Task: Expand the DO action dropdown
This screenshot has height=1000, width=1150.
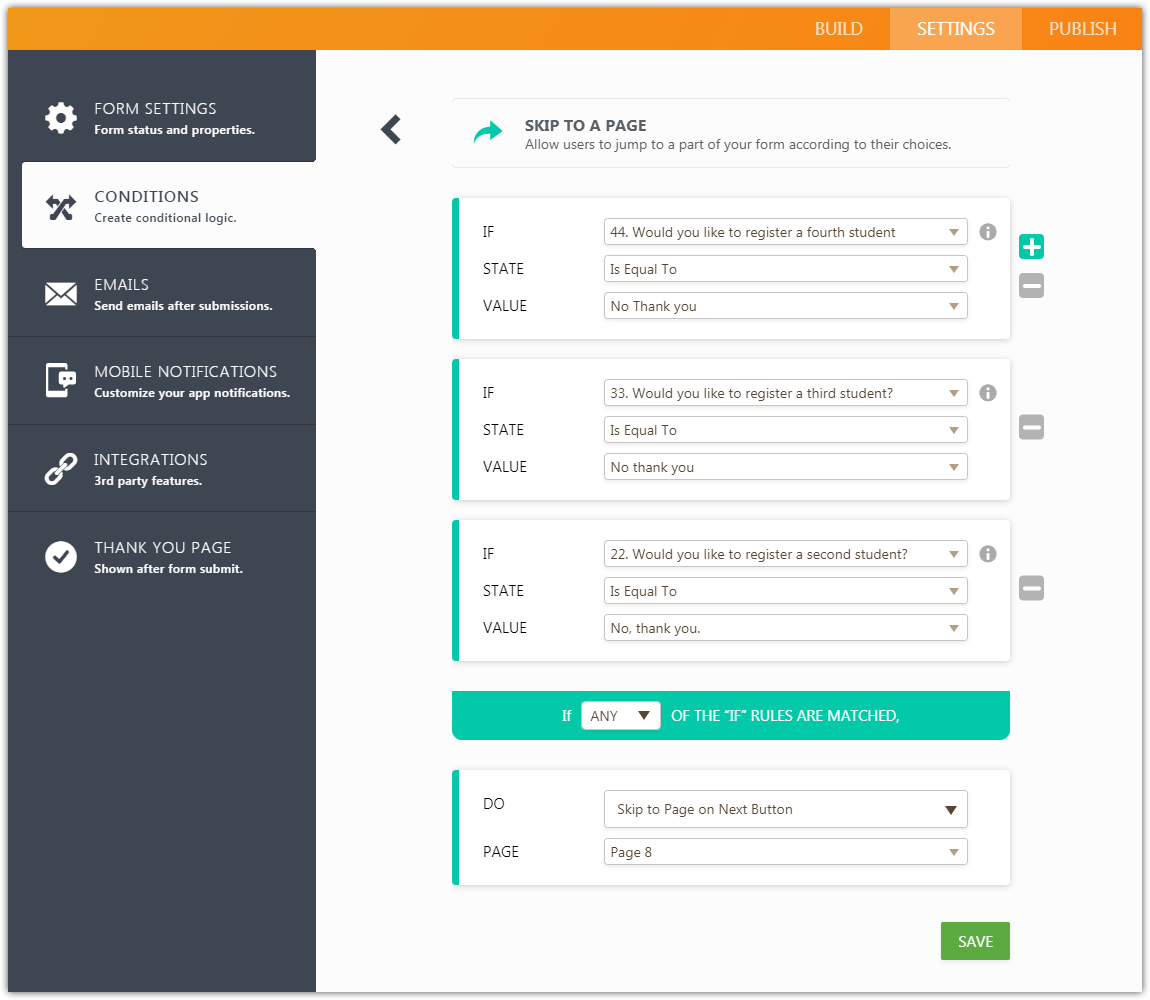Action: [785, 809]
